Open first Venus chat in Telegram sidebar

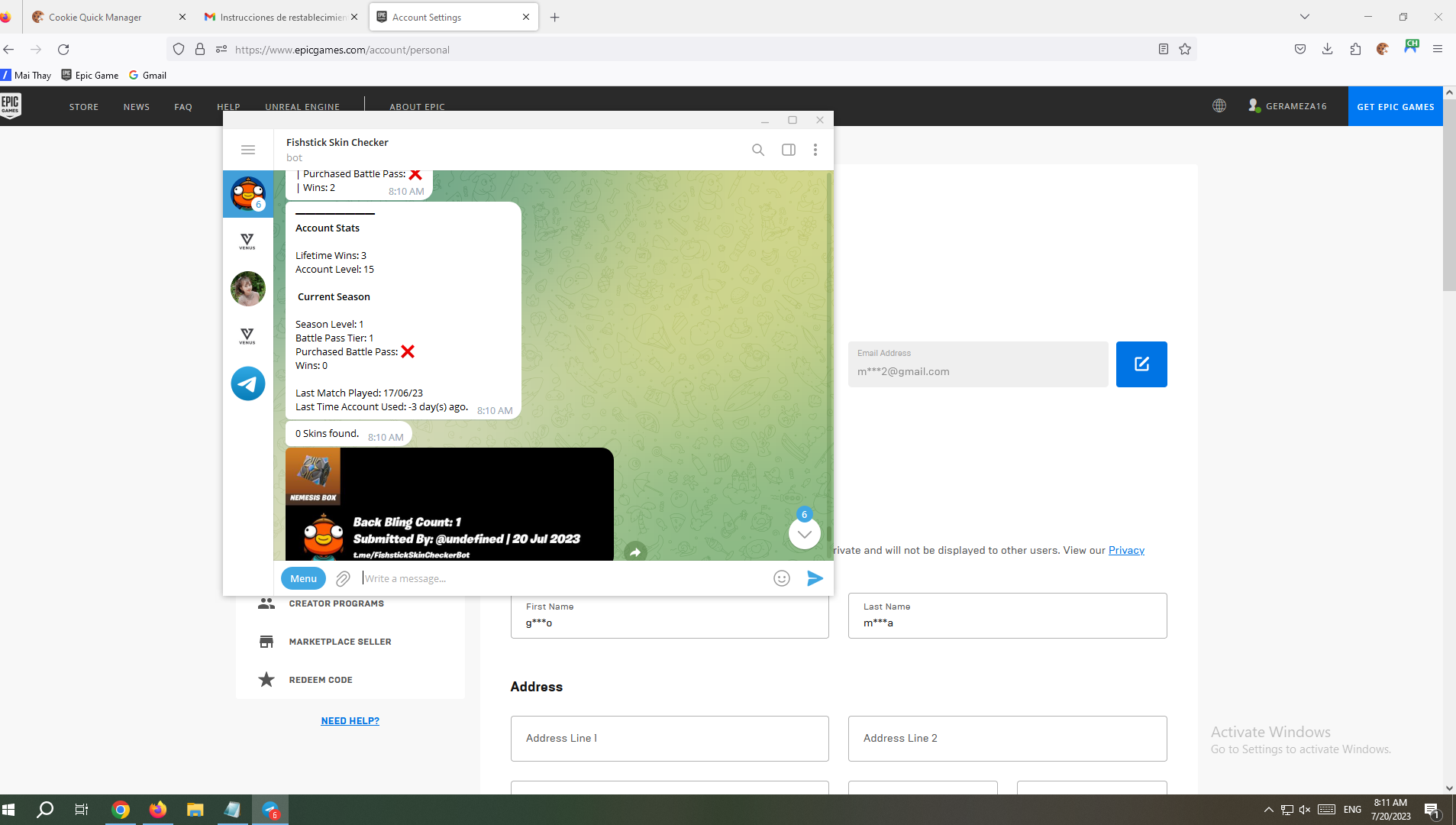pyautogui.click(x=247, y=241)
